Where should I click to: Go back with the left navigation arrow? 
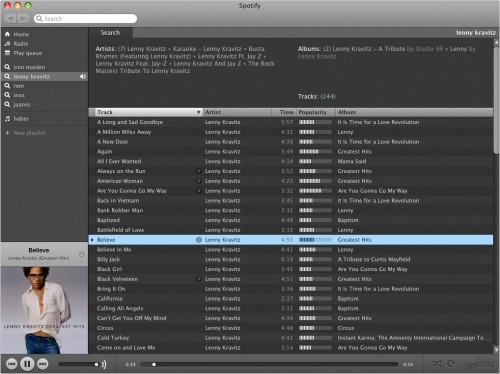point(11,18)
